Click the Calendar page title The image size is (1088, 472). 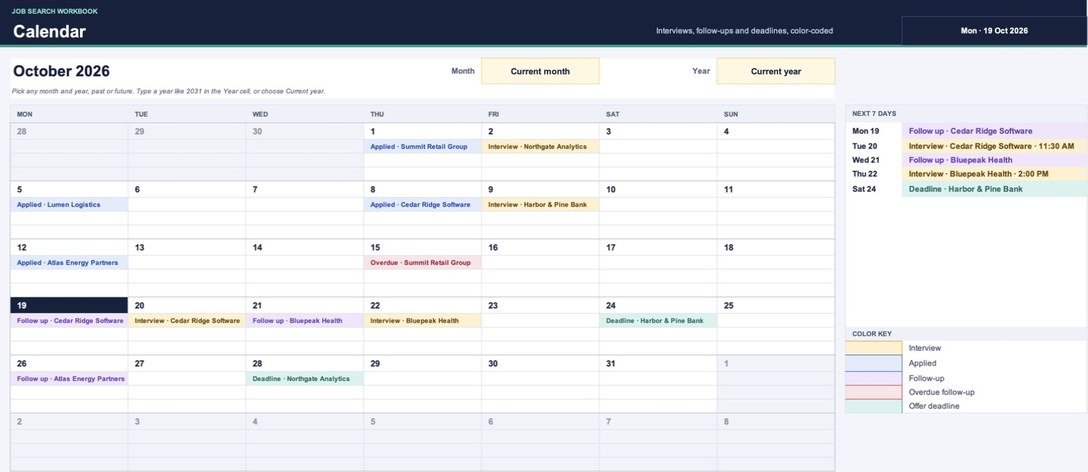pos(49,31)
